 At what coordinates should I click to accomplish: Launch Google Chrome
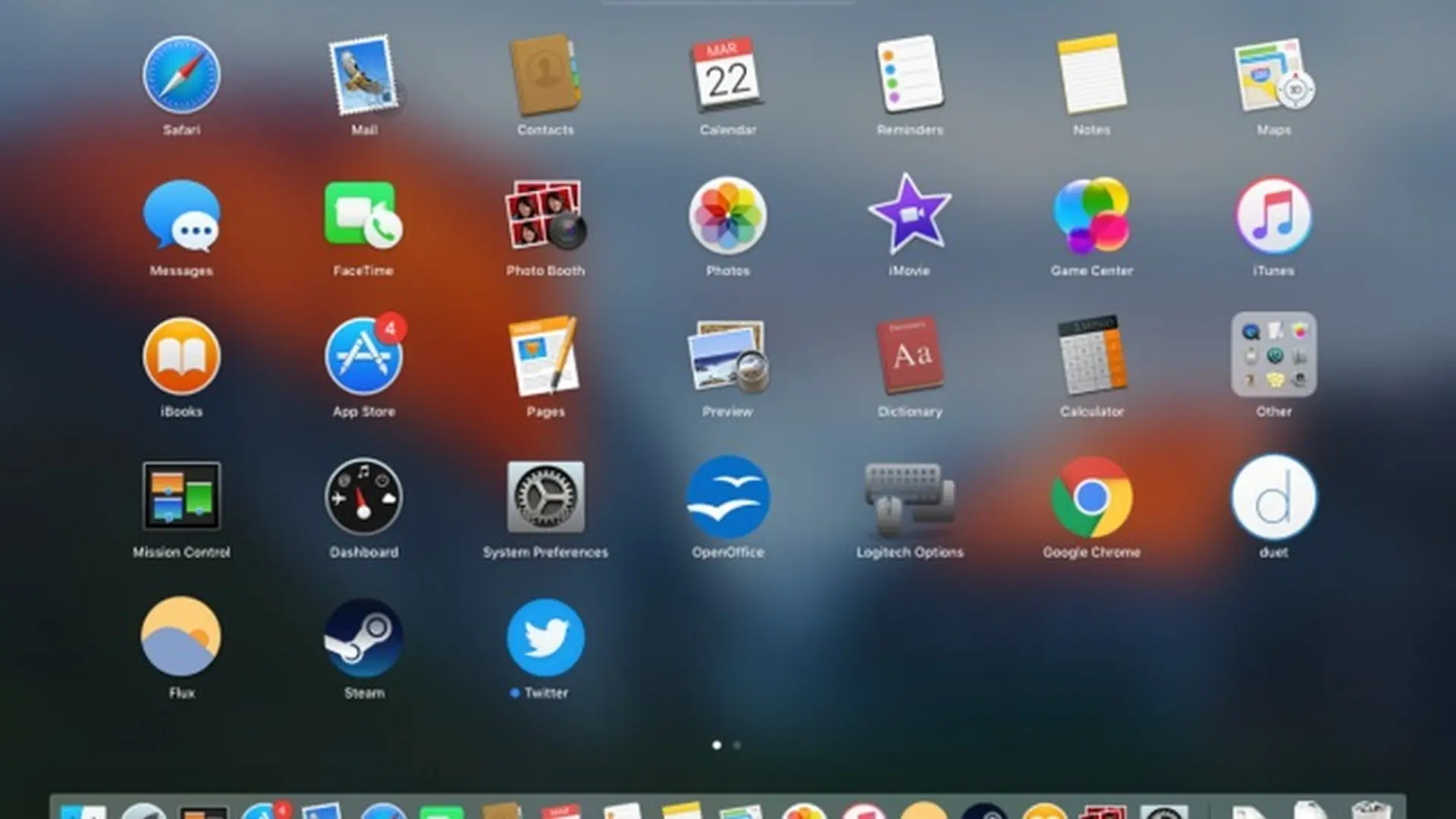[x=1091, y=497]
